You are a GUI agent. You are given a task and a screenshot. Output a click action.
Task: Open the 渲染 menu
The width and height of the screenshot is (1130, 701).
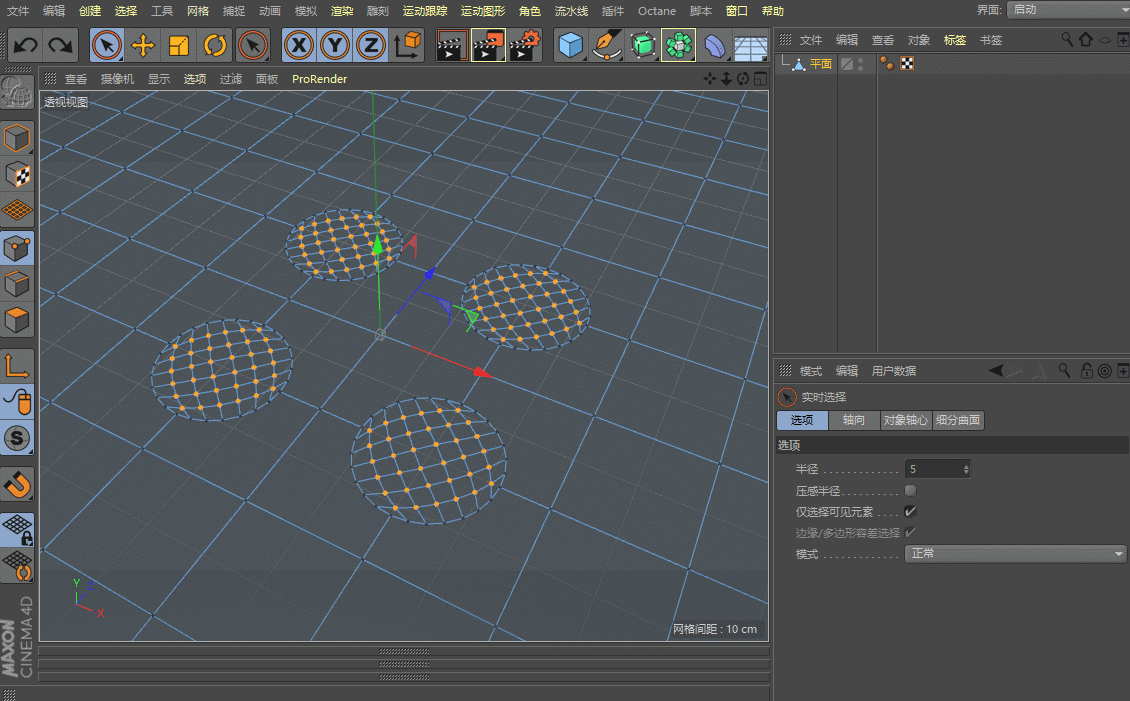click(x=341, y=11)
